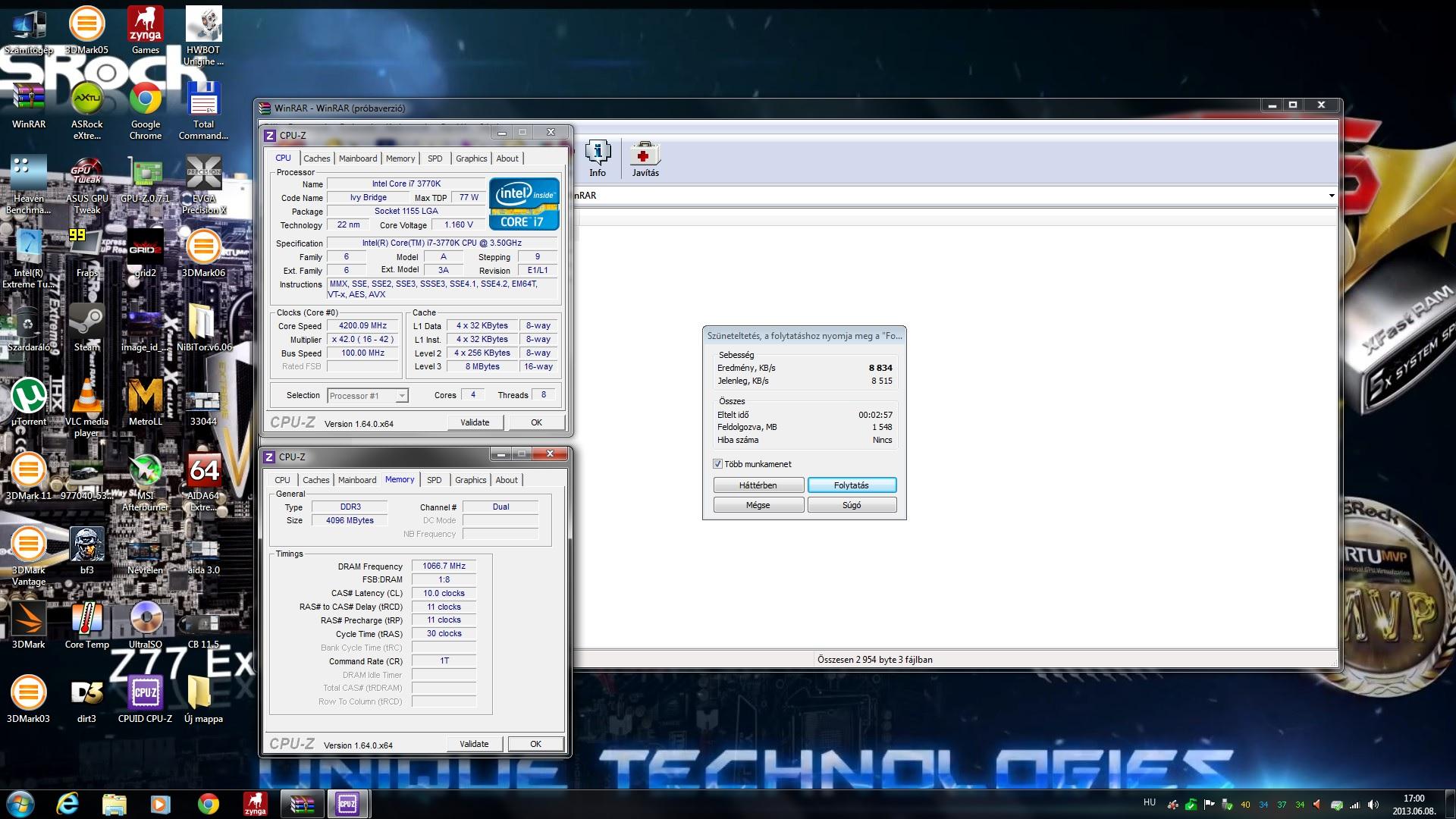This screenshot has width=1456, height=819.
Task: Click the Háttérben button
Action: (x=758, y=485)
